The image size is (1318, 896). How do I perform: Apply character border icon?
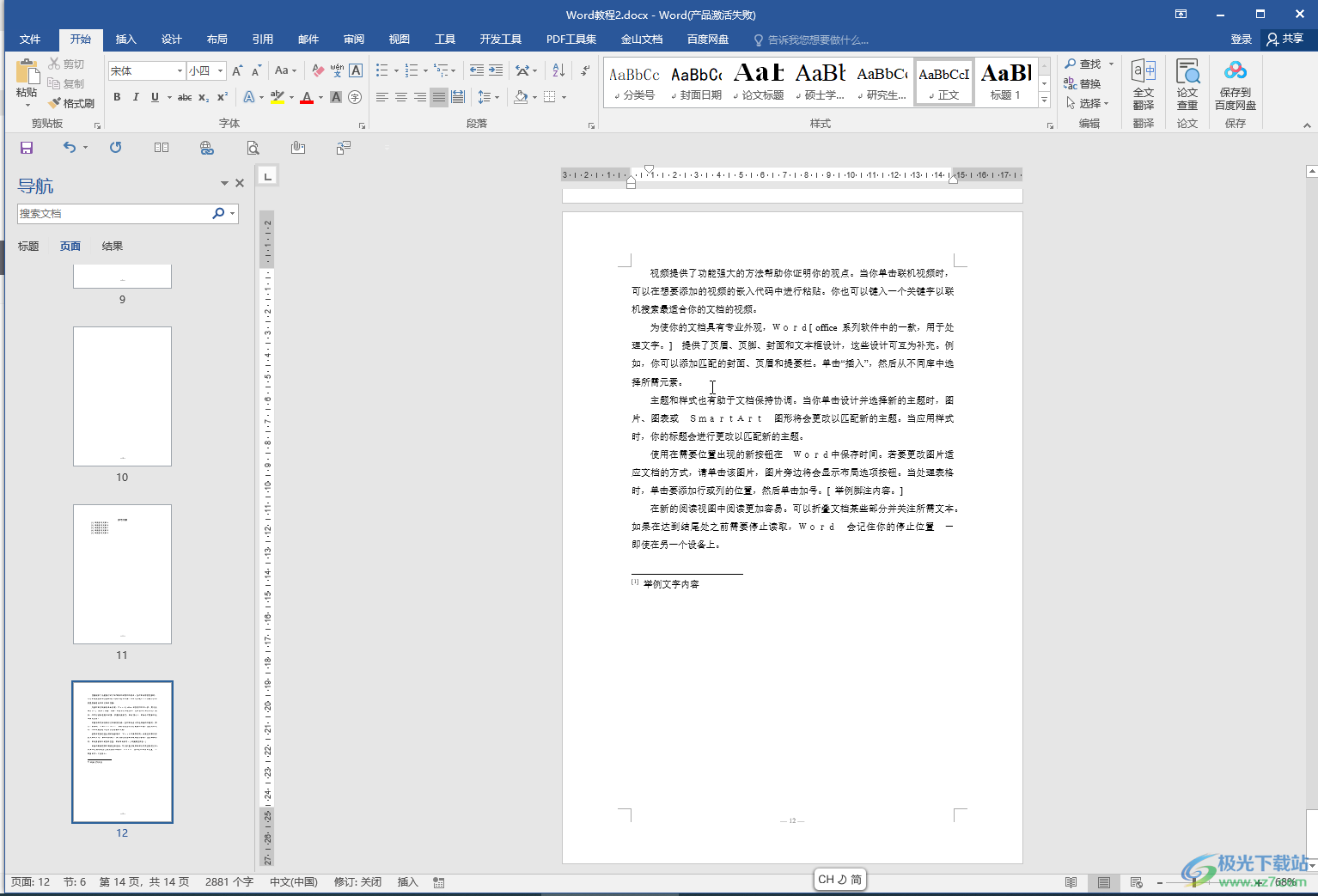(x=356, y=70)
